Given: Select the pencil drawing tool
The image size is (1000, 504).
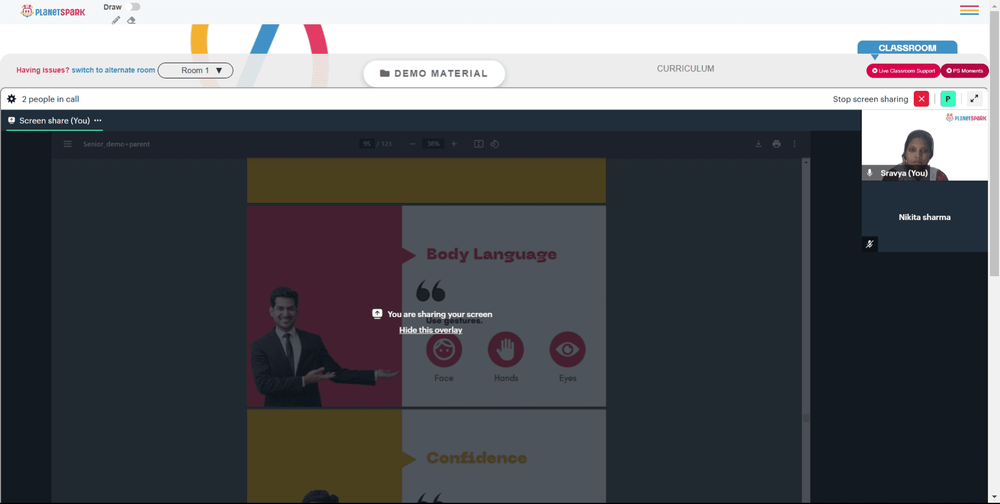Looking at the screenshot, I should (115, 20).
